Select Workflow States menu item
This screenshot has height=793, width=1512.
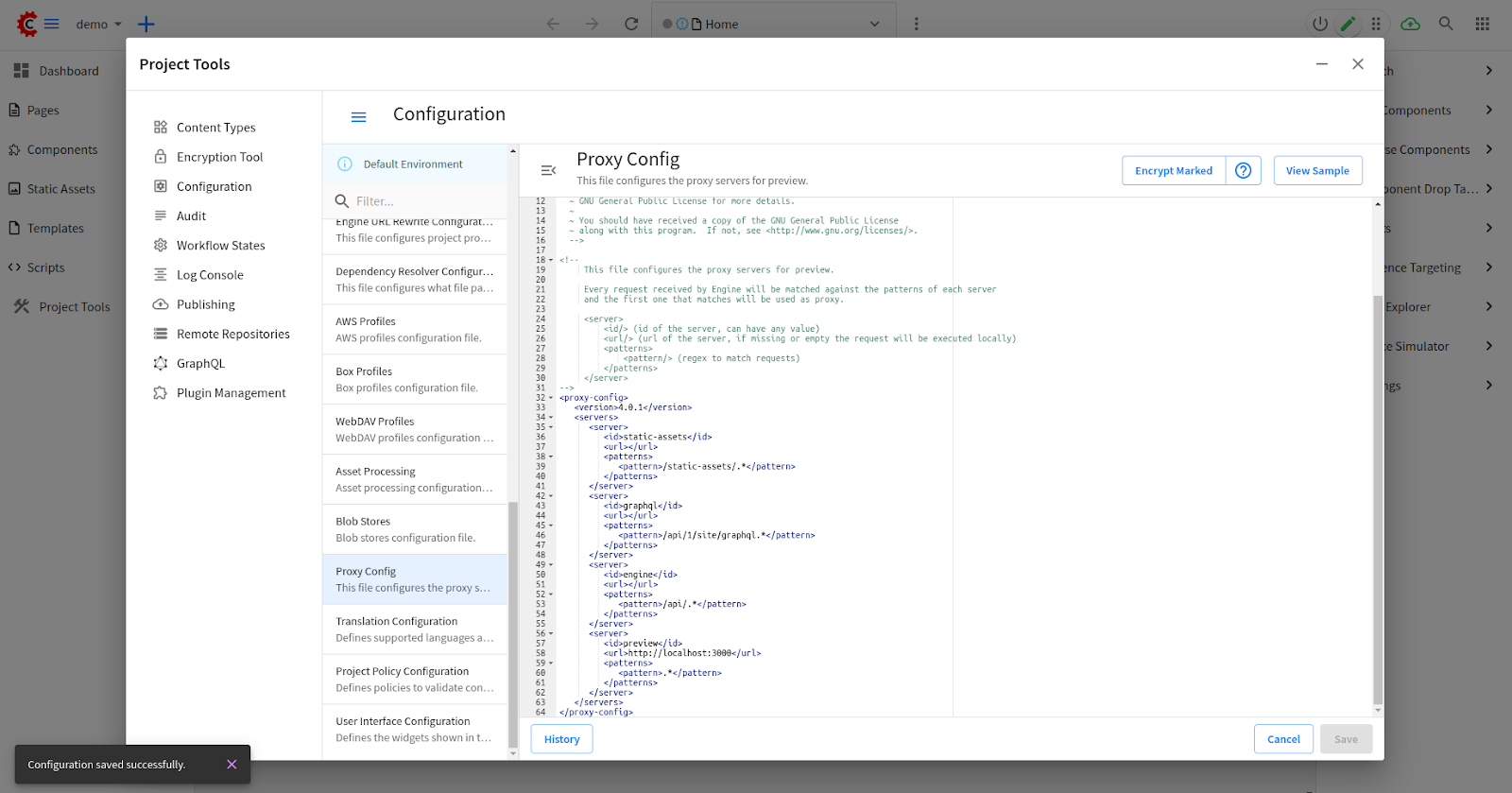pos(220,246)
